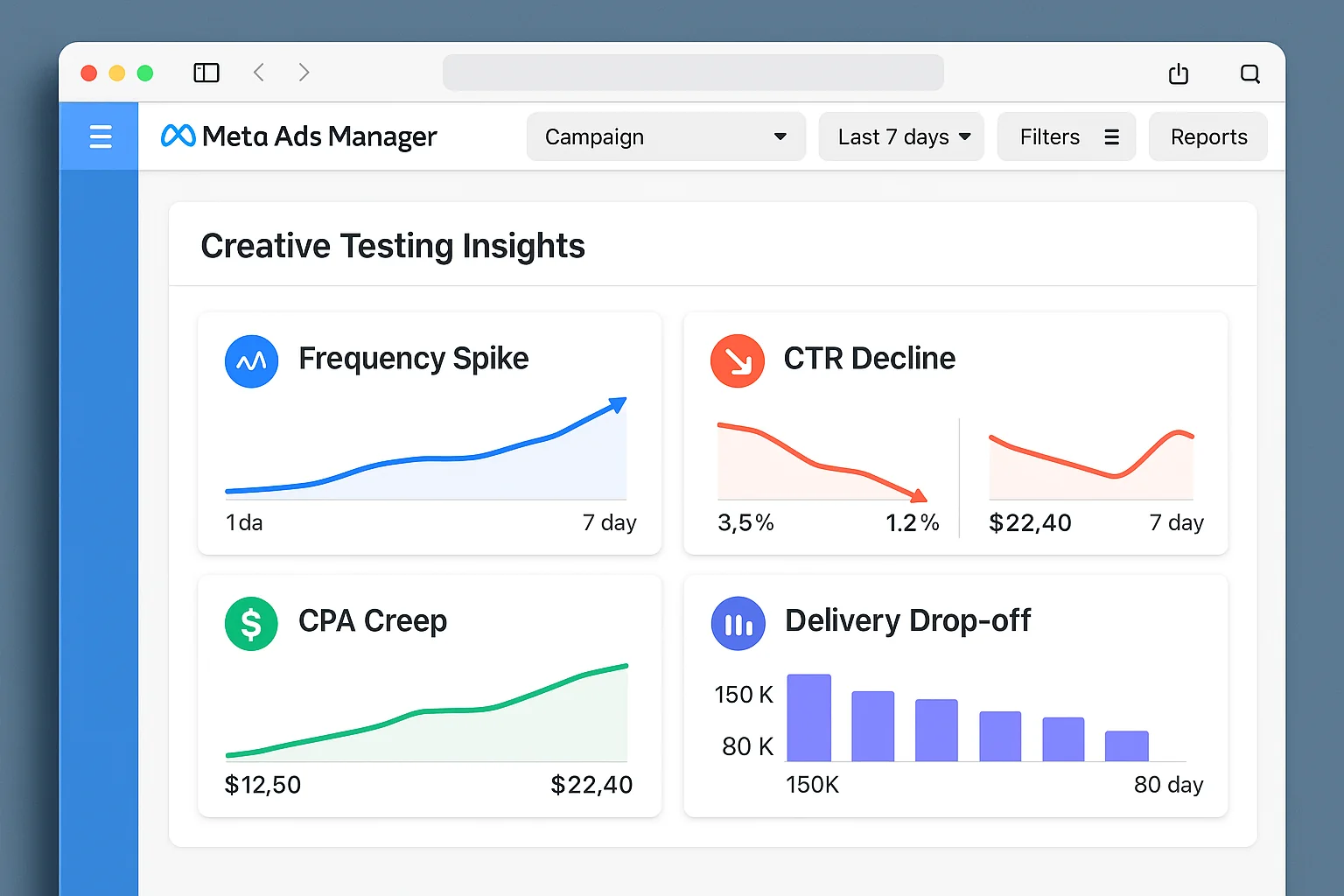This screenshot has height=896, width=1344.
Task: Expand the Last 7 days date selector
Action: click(900, 136)
